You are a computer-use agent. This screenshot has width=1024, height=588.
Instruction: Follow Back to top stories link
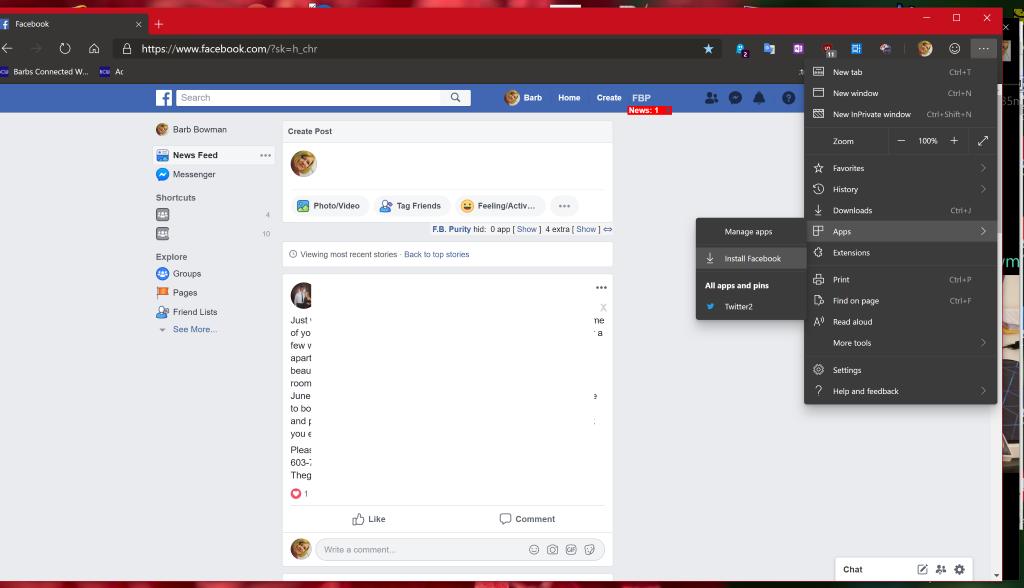pyautogui.click(x=436, y=254)
